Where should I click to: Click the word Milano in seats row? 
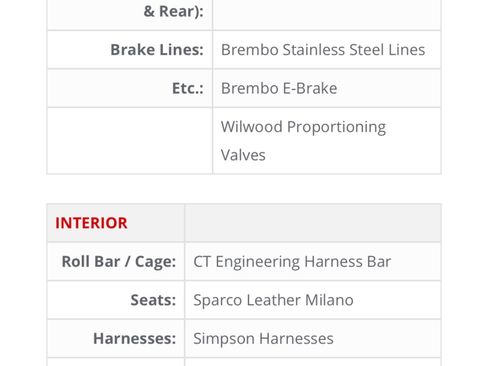tap(329, 300)
